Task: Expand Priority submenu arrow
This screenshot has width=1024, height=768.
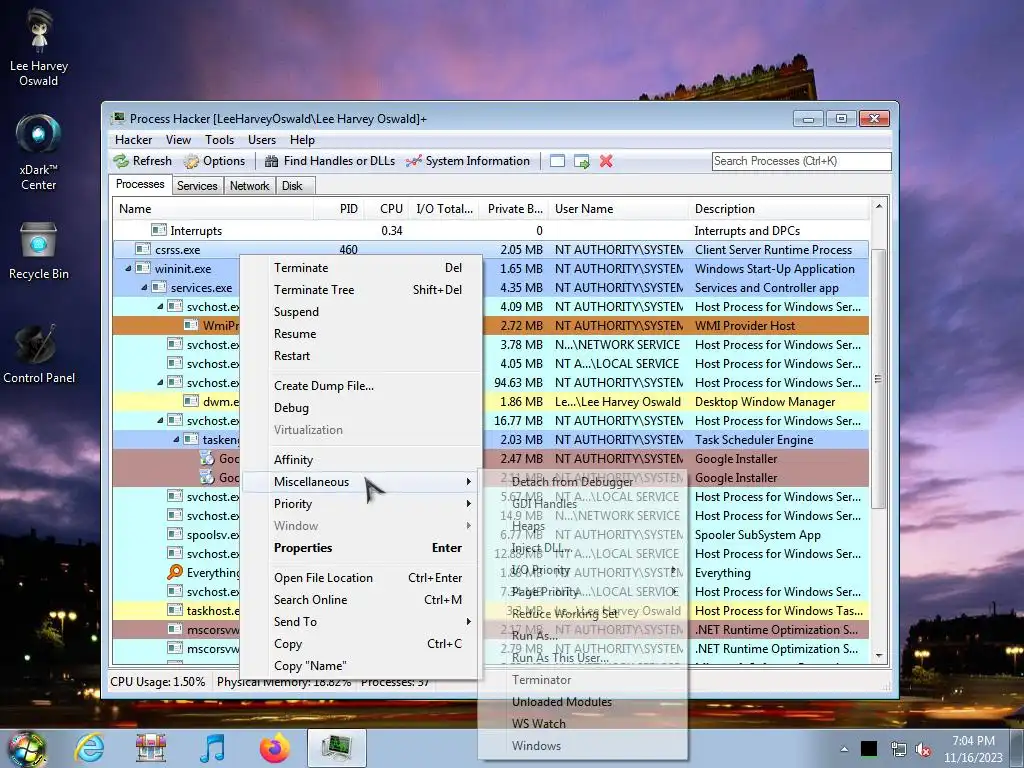Action: pyautogui.click(x=468, y=504)
